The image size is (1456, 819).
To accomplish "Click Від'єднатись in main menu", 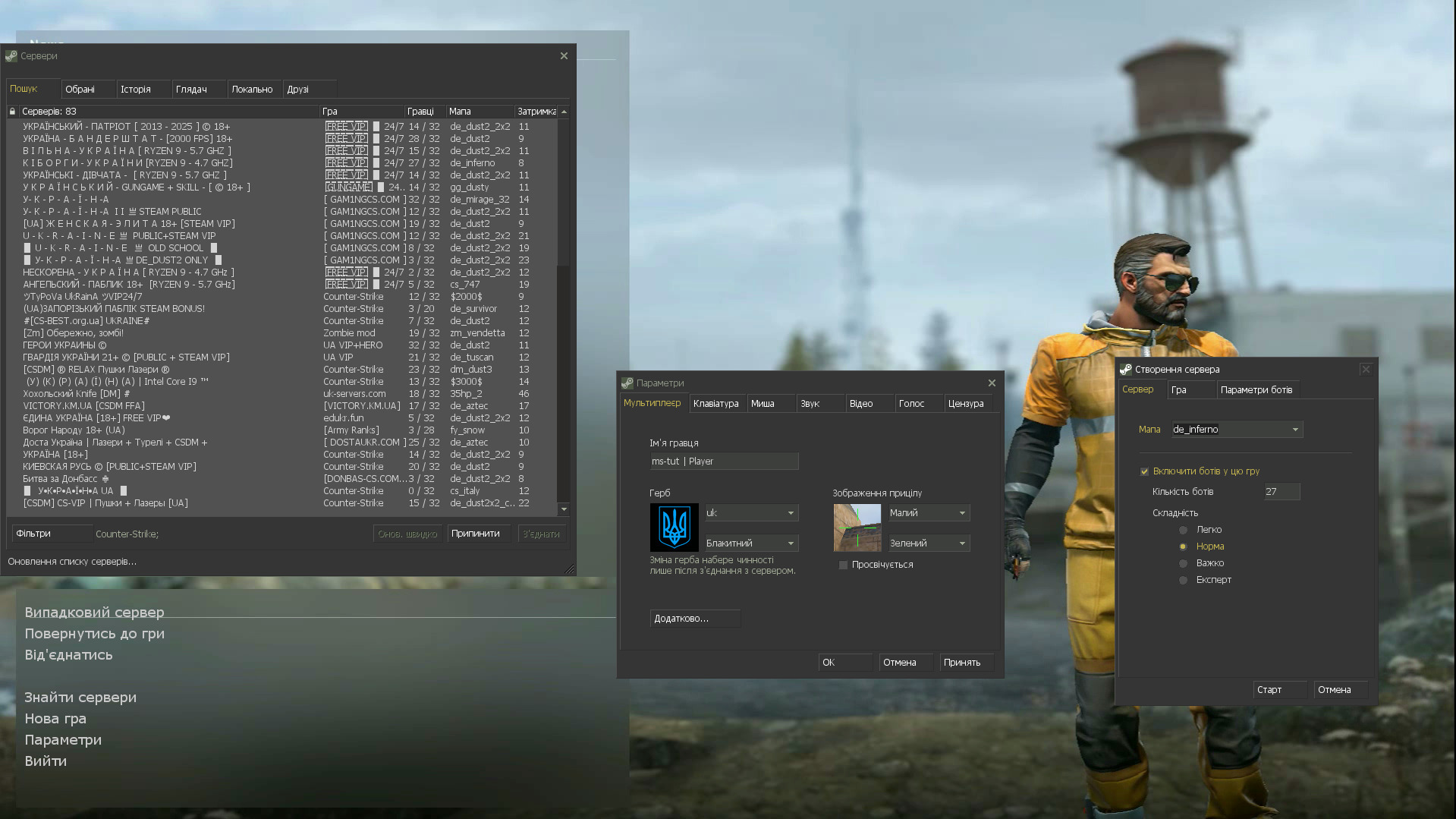I will point(68,655).
